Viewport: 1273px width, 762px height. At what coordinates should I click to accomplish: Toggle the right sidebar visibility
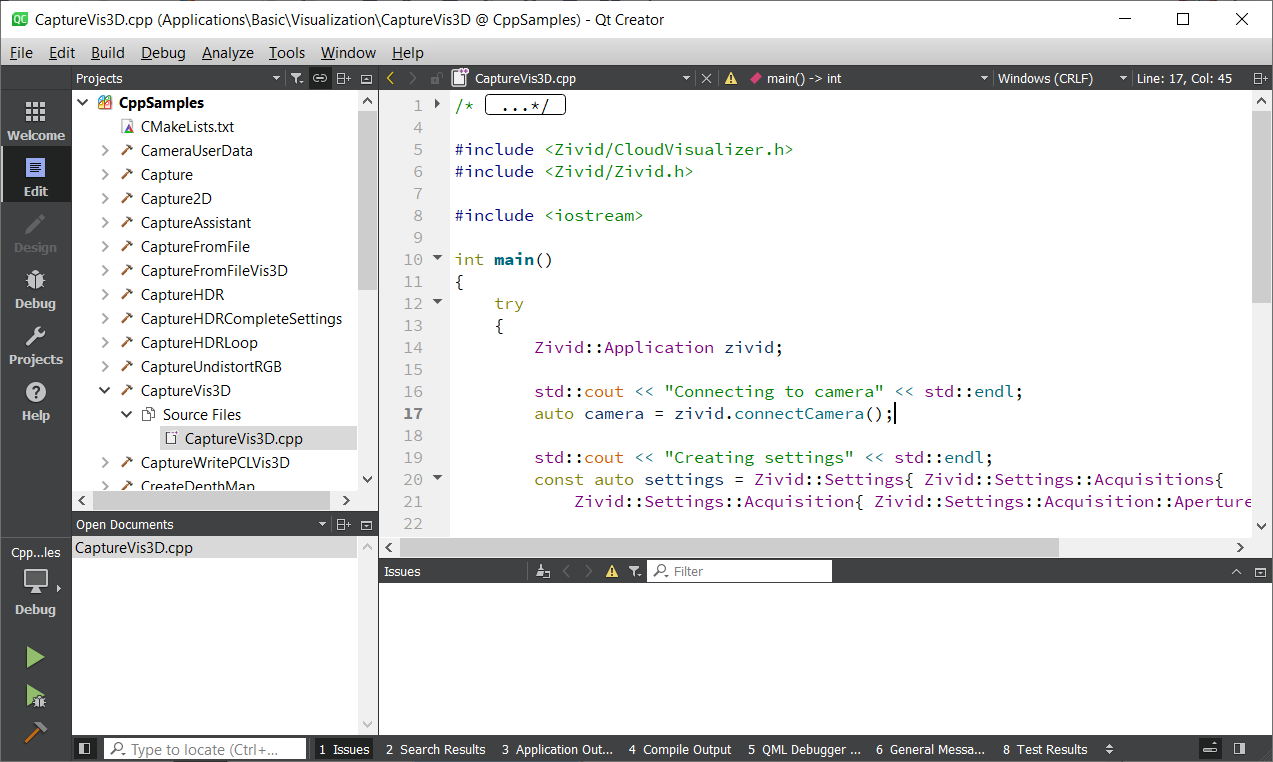click(x=1239, y=749)
